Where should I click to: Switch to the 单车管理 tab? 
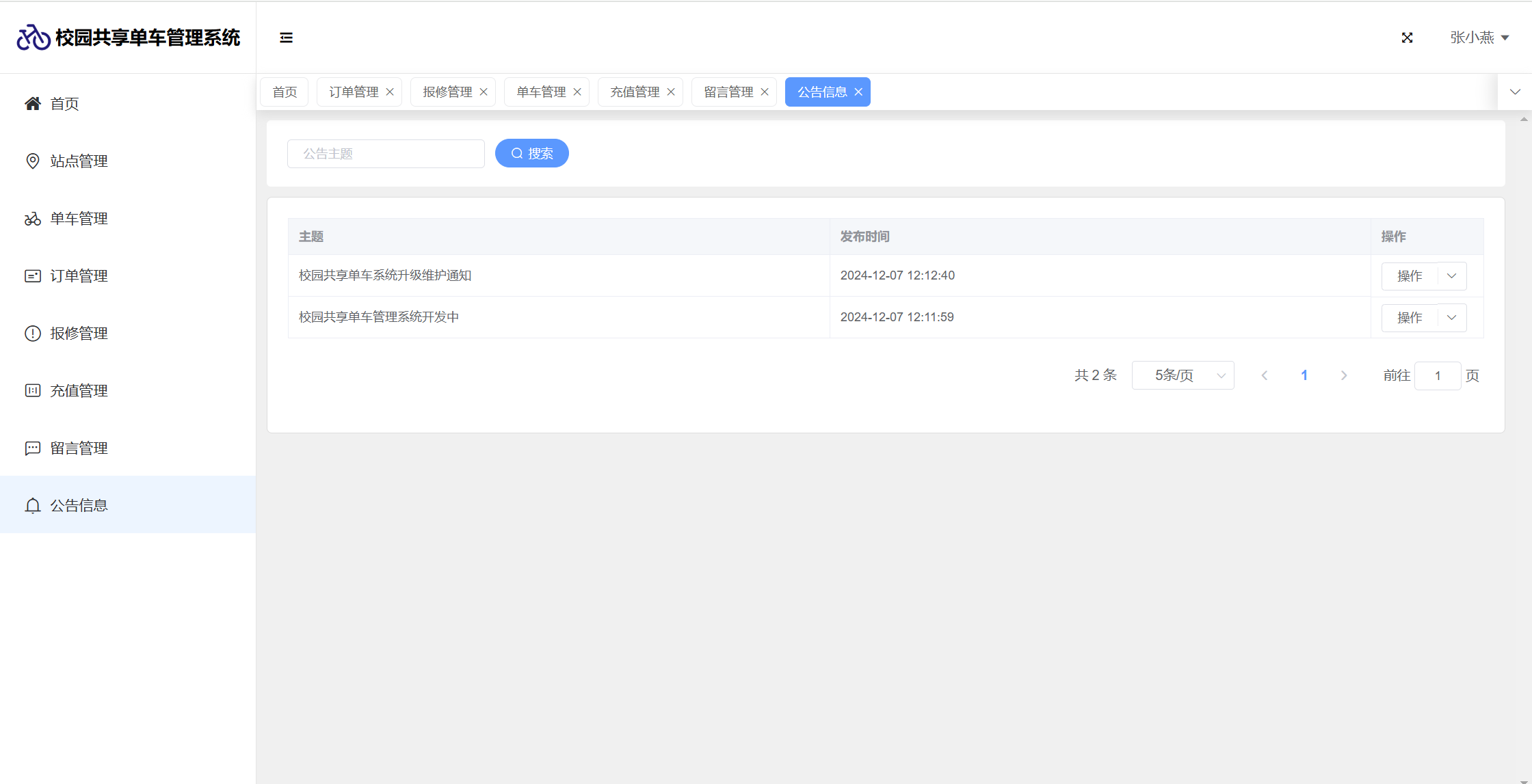pyautogui.click(x=540, y=92)
